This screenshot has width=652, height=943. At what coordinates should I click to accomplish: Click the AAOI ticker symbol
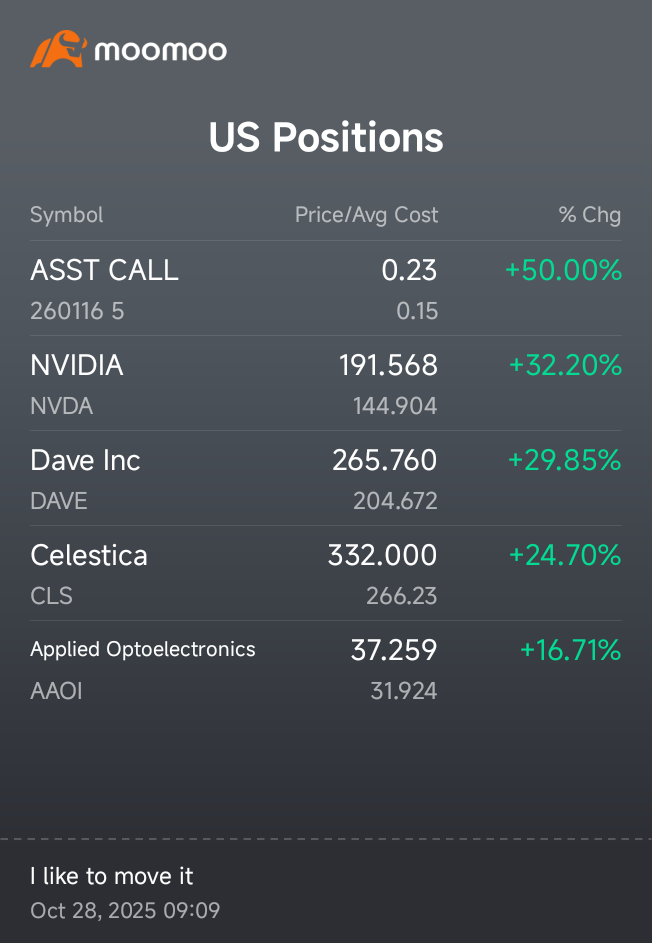tap(56, 691)
